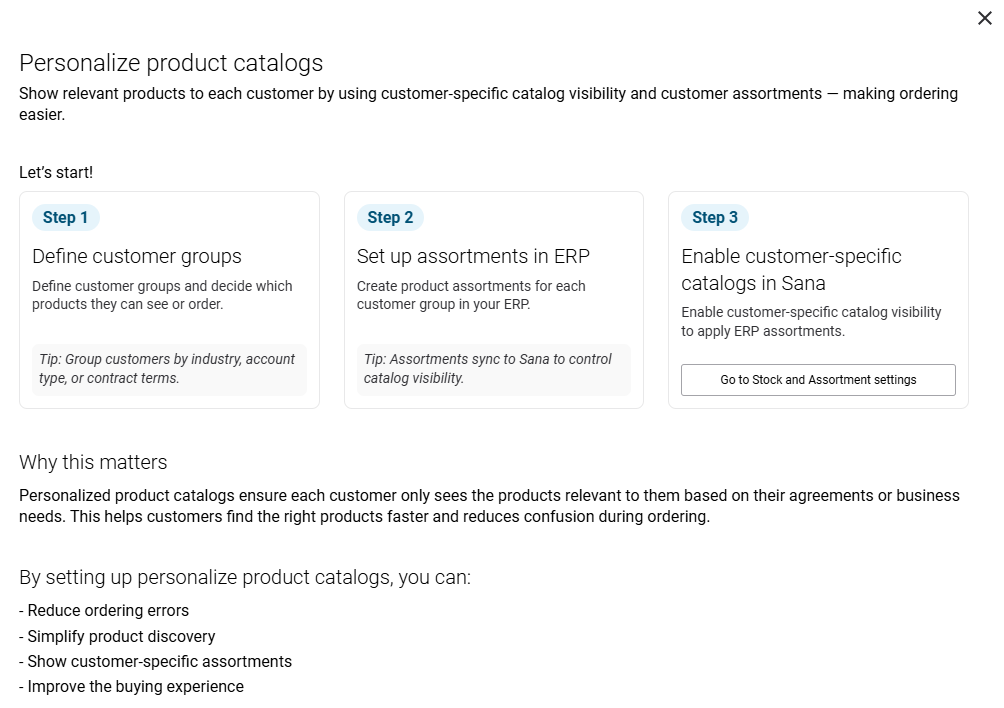Screen dimensions: 1004x708
Task: Click the Define customer groups heading
Action: tap(137, 256)
